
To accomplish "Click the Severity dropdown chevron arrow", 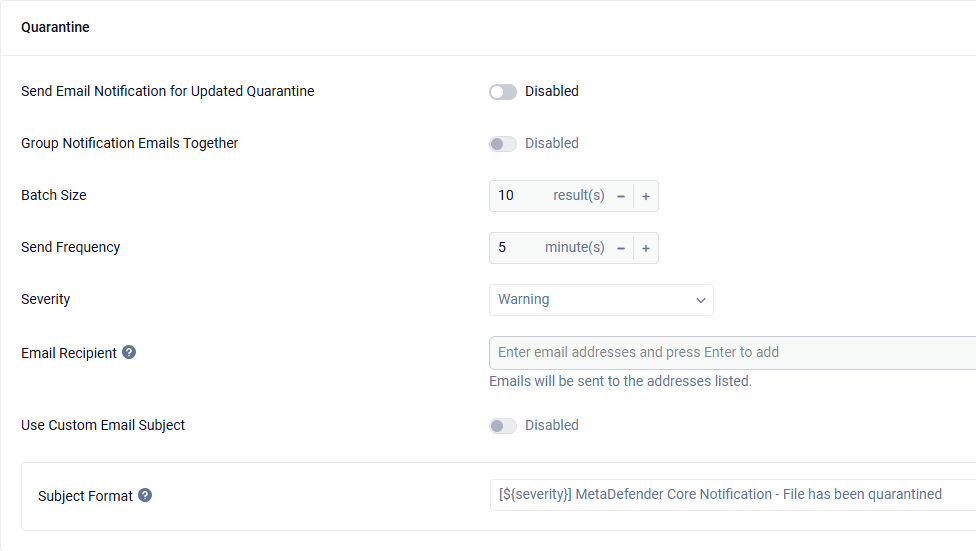I will pos(701,300).
